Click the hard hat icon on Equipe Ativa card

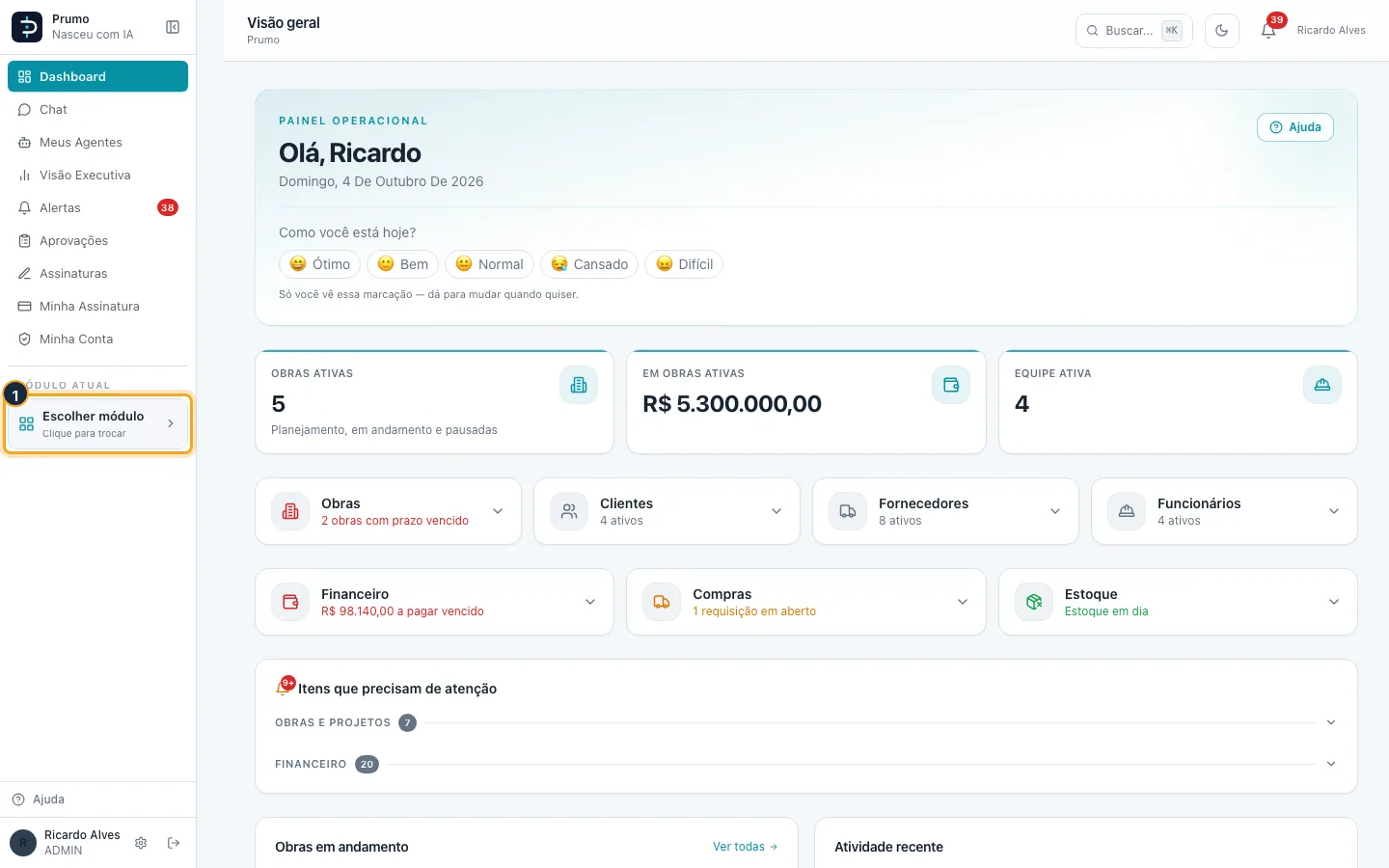click(1322, 385)
